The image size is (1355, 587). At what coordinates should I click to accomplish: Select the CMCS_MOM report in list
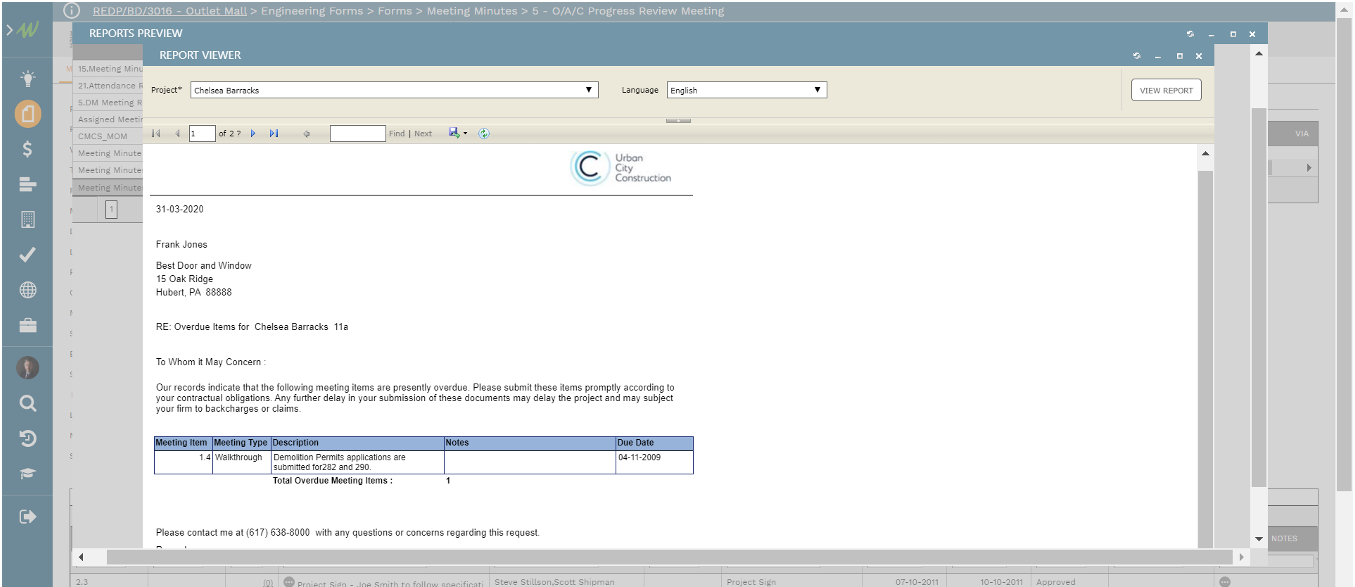[x=108, y=136]
